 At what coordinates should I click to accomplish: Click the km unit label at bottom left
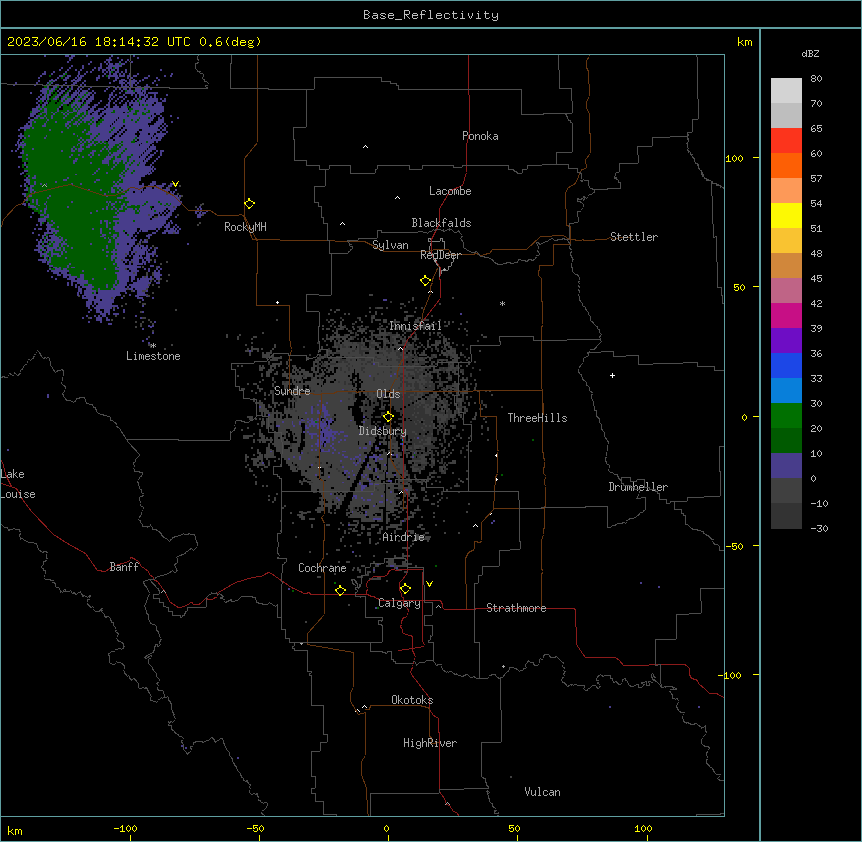(x=14, y=830)
